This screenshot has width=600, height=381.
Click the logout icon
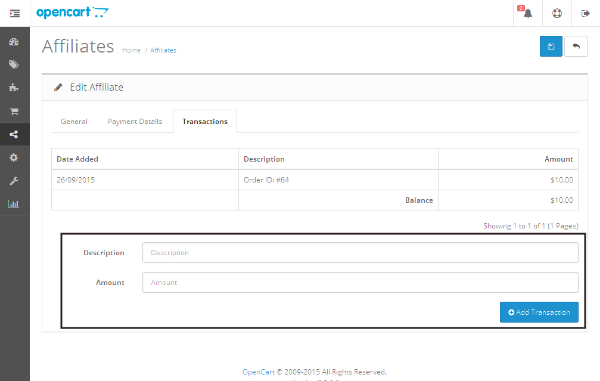pos(585,13)
